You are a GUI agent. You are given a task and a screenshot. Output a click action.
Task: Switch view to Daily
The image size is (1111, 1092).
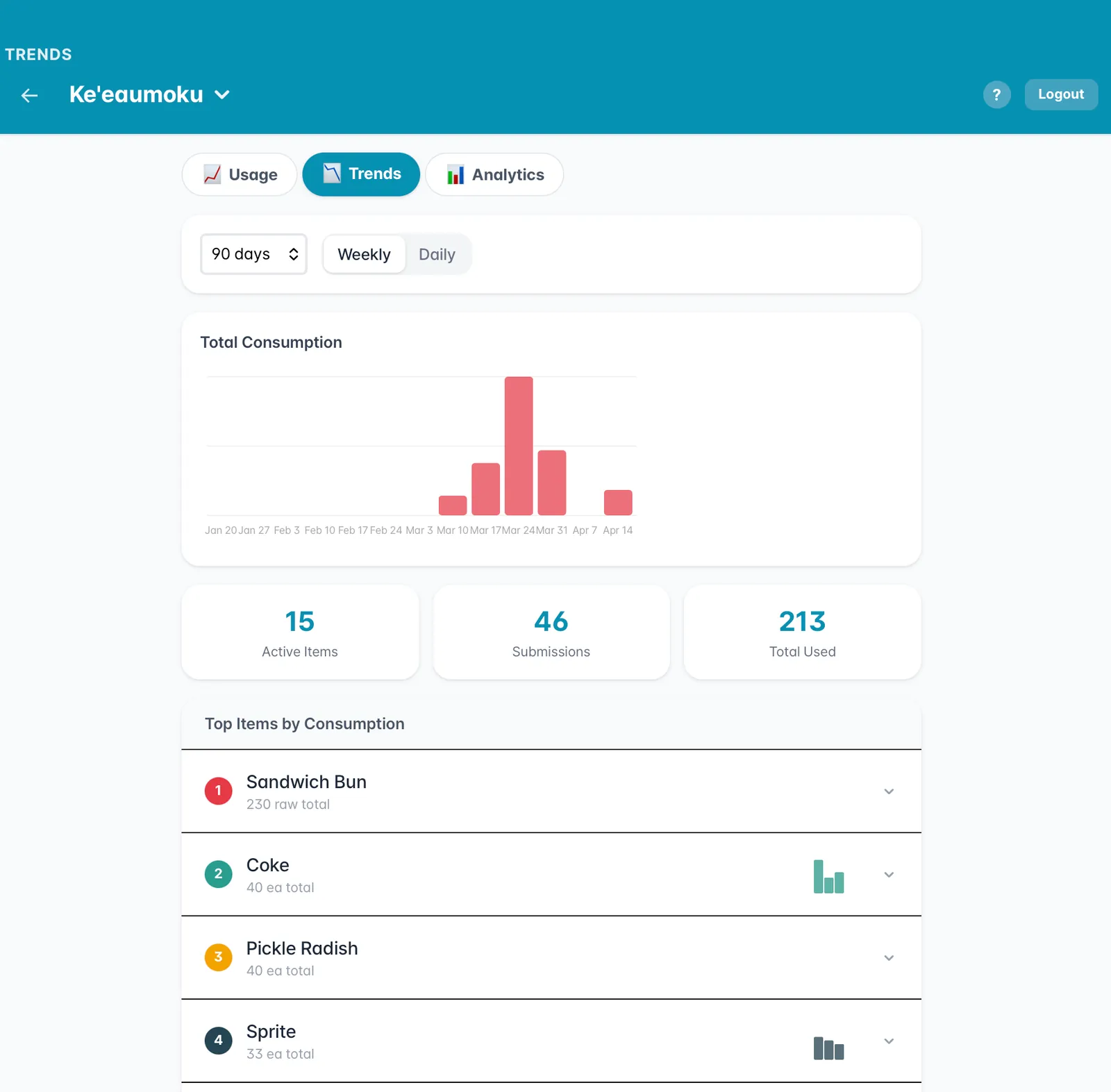[437, 254]
